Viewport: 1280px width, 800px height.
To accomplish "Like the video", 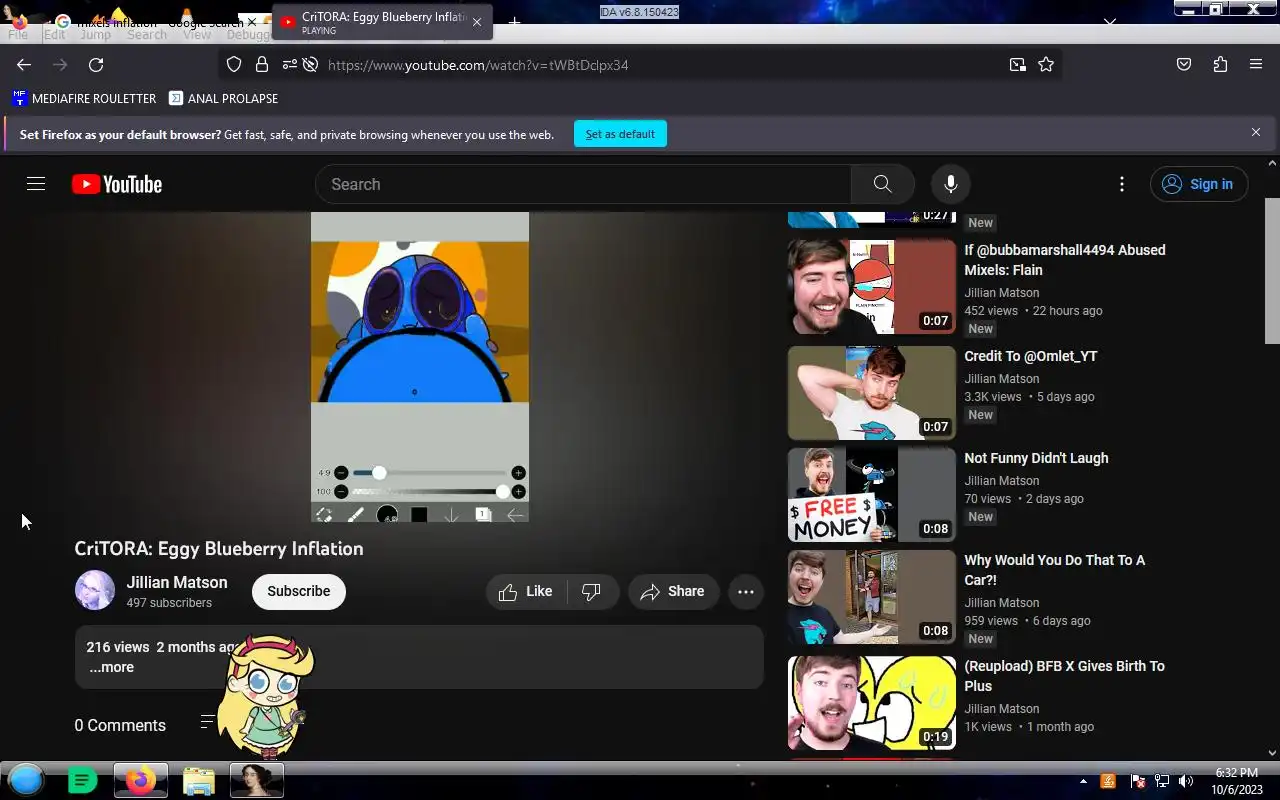I will click(526, 592).
